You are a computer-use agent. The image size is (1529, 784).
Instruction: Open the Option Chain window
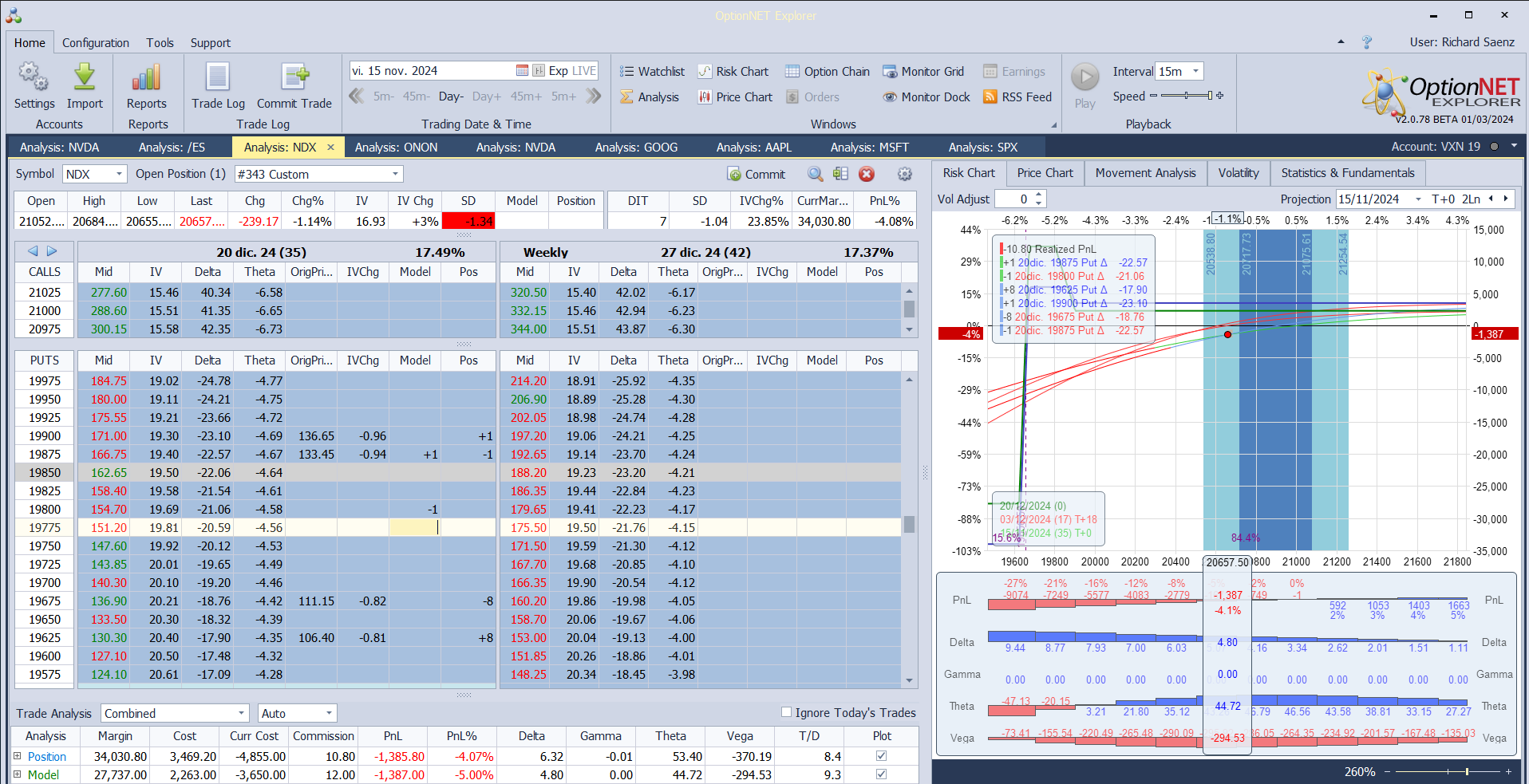point(828,72)
